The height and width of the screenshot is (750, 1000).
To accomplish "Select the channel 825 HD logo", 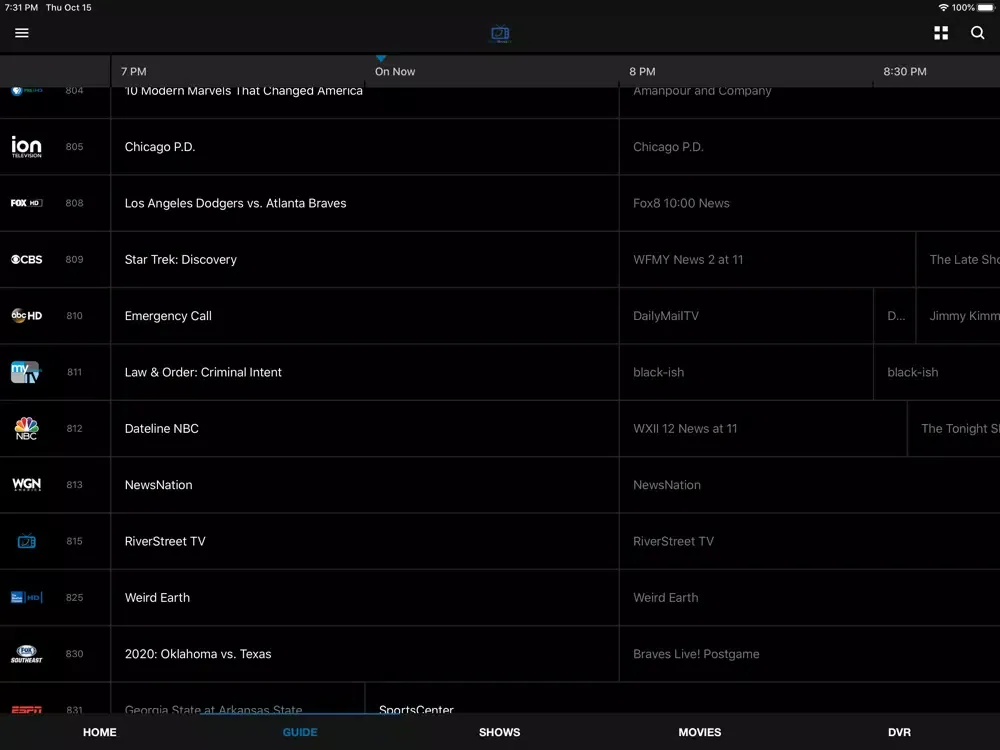I will pos(26,598).
